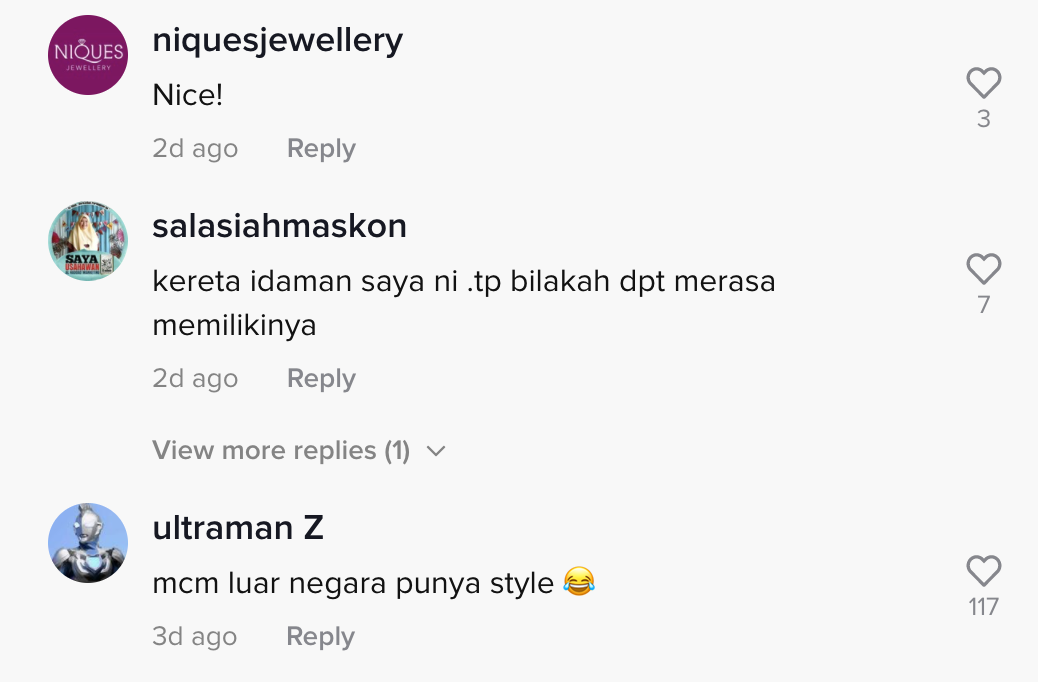This screenshot has height=682, width=1038.
Task: Open the ultraman Z username link
Action: (238, 528)
